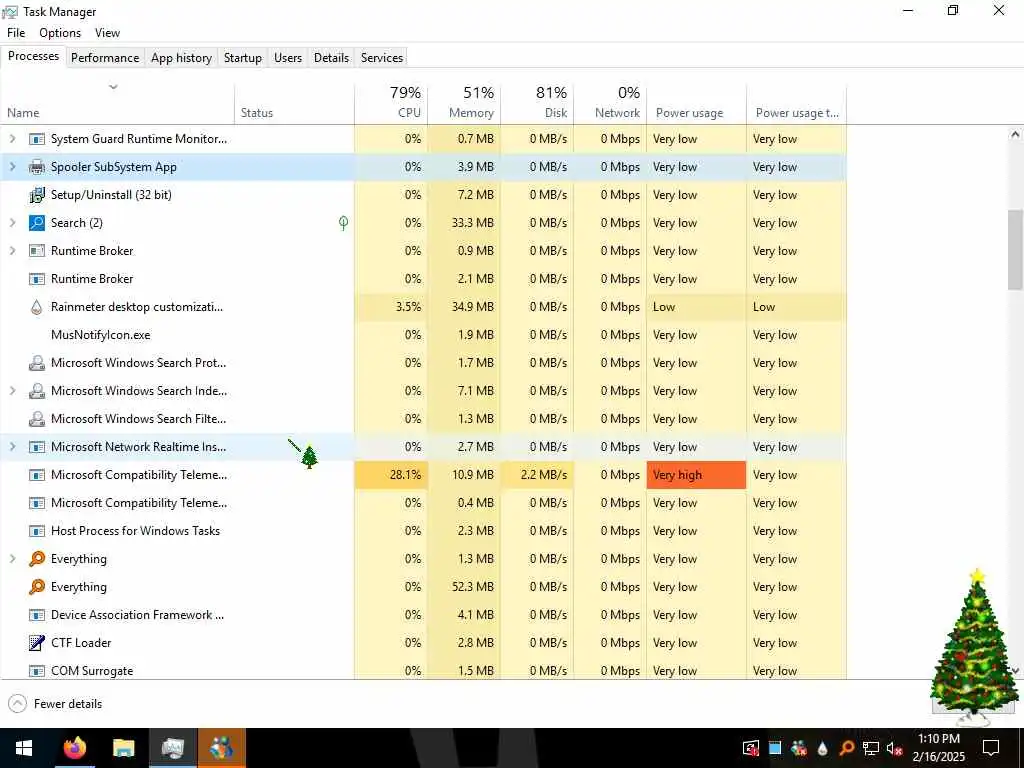This screenshot has height=768, width=1024.
Task: Click the Spooler SubSystem App printer icon
Action: pos(37,167)
